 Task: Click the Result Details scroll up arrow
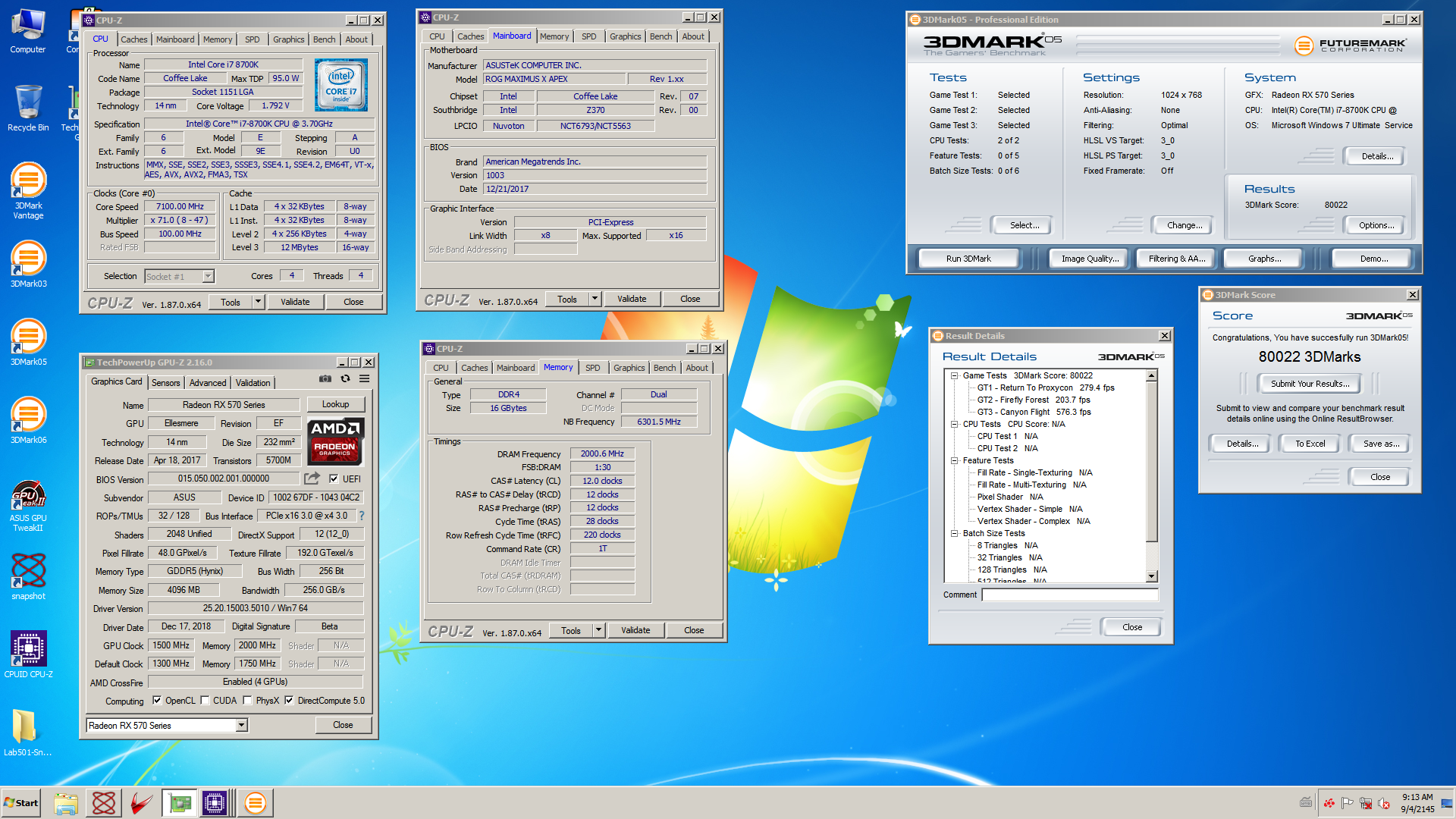(x=1151, y=375)
